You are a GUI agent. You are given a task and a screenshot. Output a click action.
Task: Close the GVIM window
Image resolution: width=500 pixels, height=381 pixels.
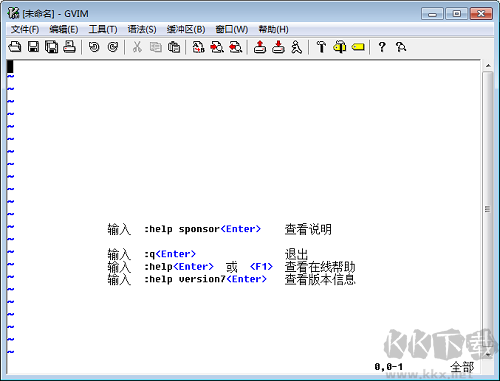pyautogui.click(x=481, y=14)
